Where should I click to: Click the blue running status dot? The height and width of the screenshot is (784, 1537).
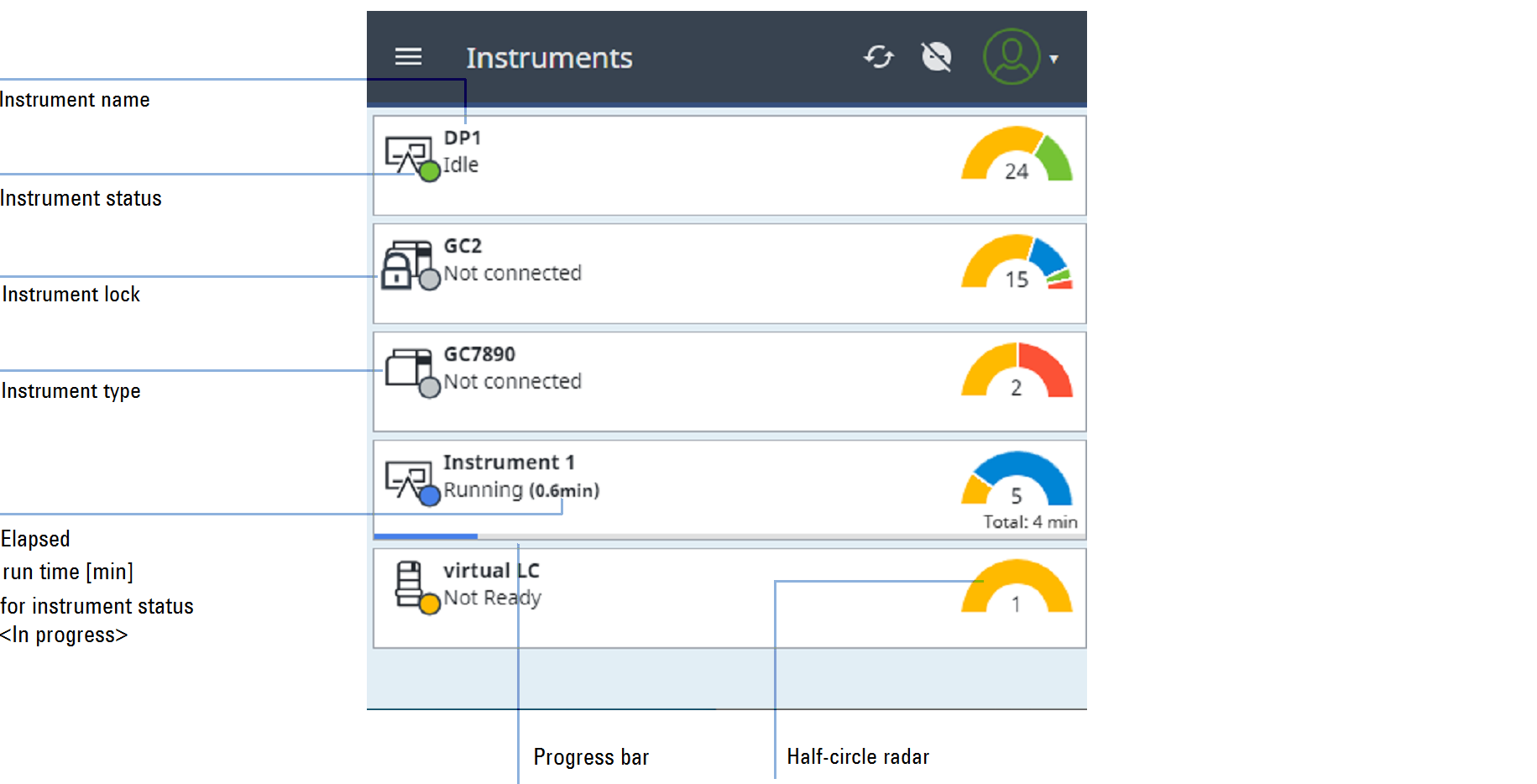(x=430, y=496)
